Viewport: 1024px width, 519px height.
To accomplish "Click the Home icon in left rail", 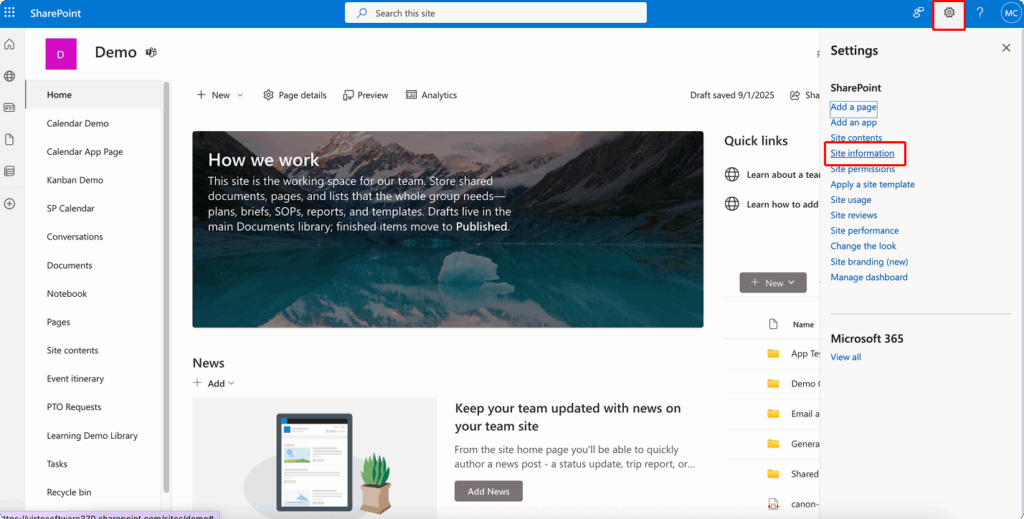I will coord(10,45).
